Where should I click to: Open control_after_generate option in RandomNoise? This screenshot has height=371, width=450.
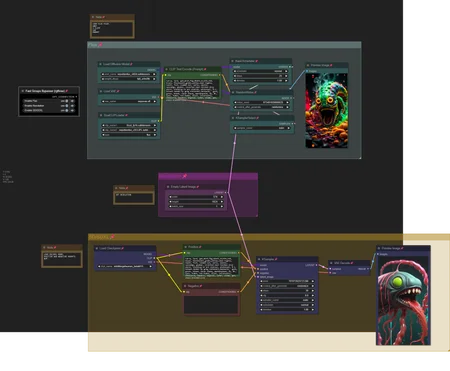coord(261,107)
